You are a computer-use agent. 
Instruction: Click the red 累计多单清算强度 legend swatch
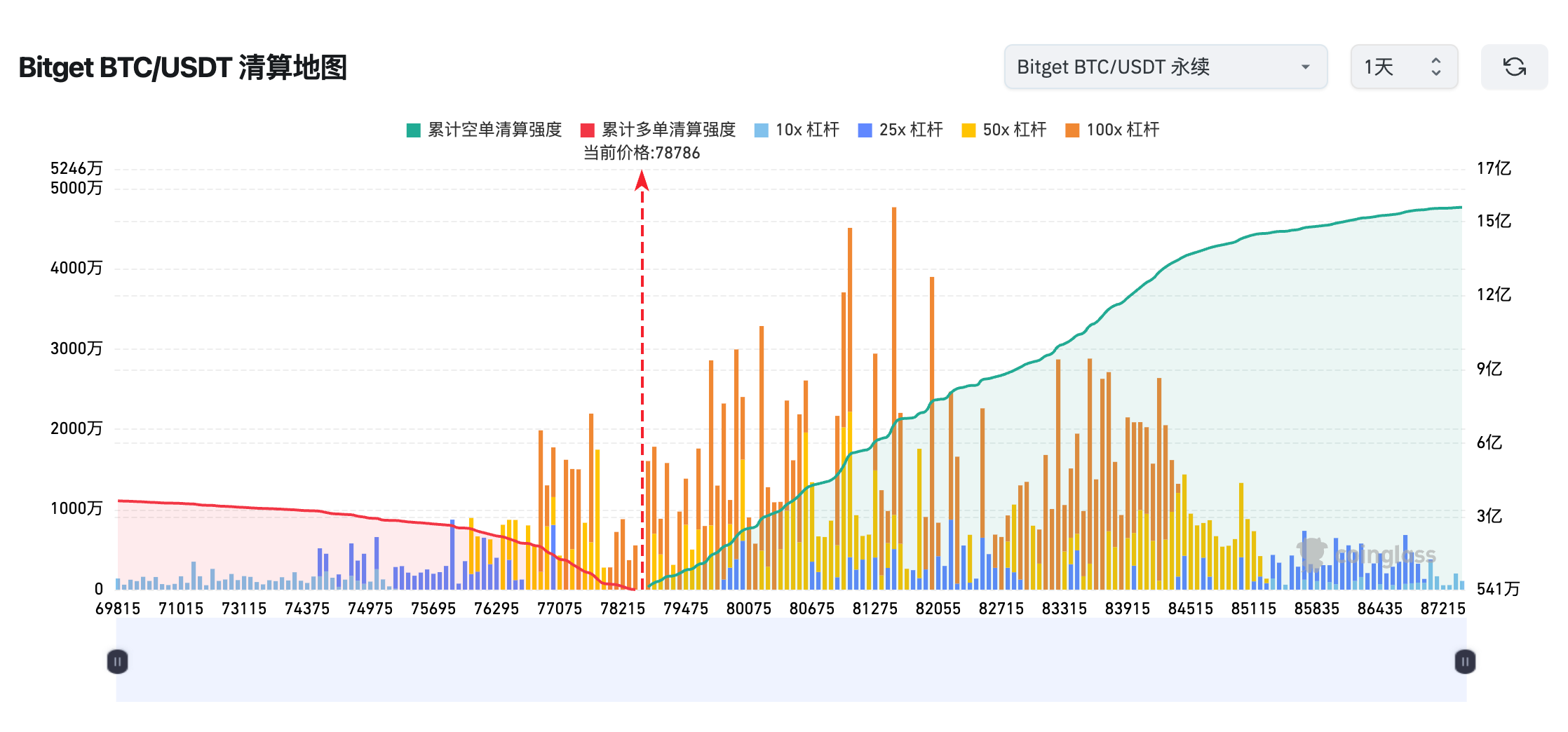tap(588, 130)
